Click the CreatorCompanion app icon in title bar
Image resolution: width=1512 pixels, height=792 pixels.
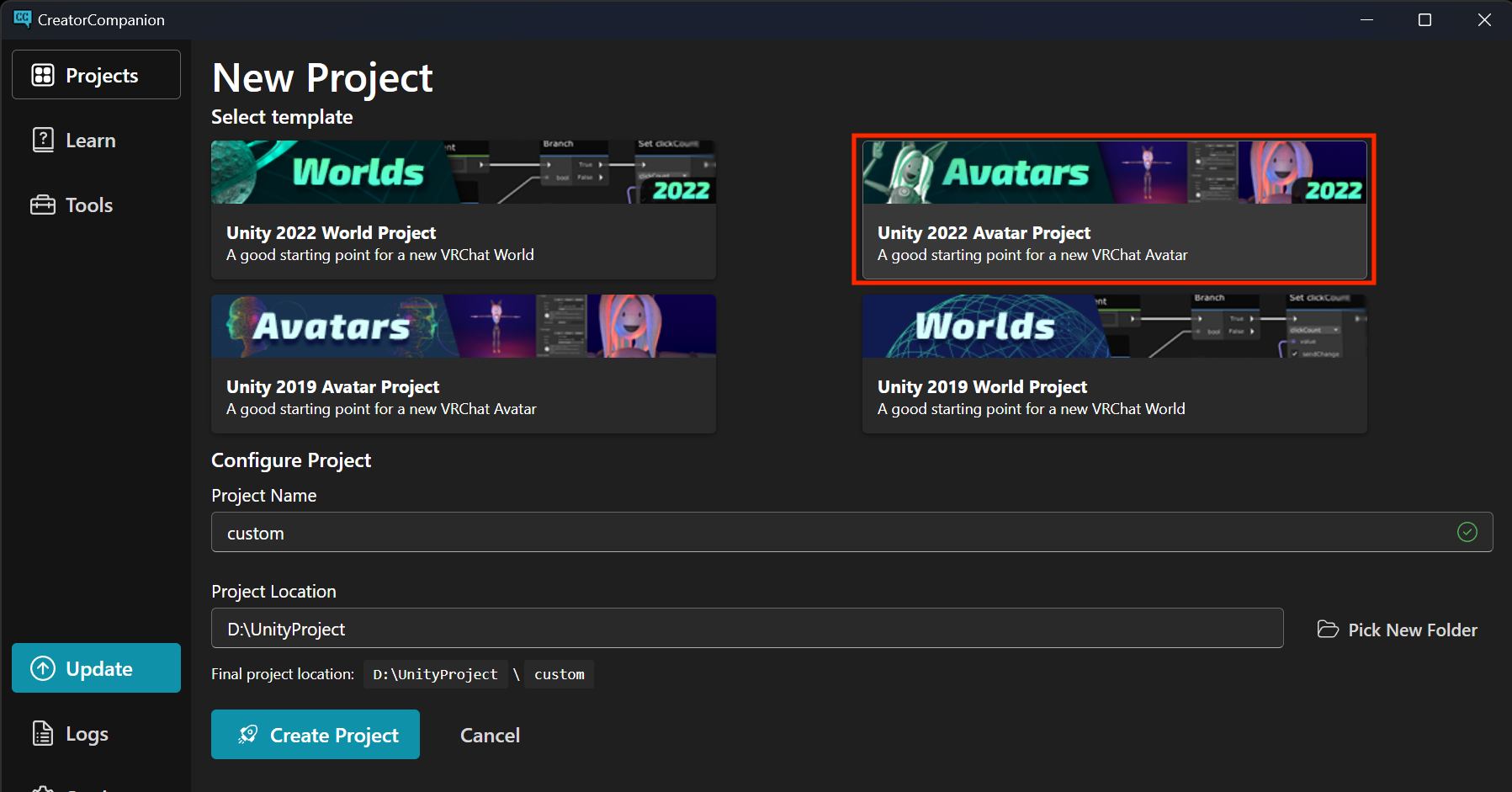[x=22, y=19]
